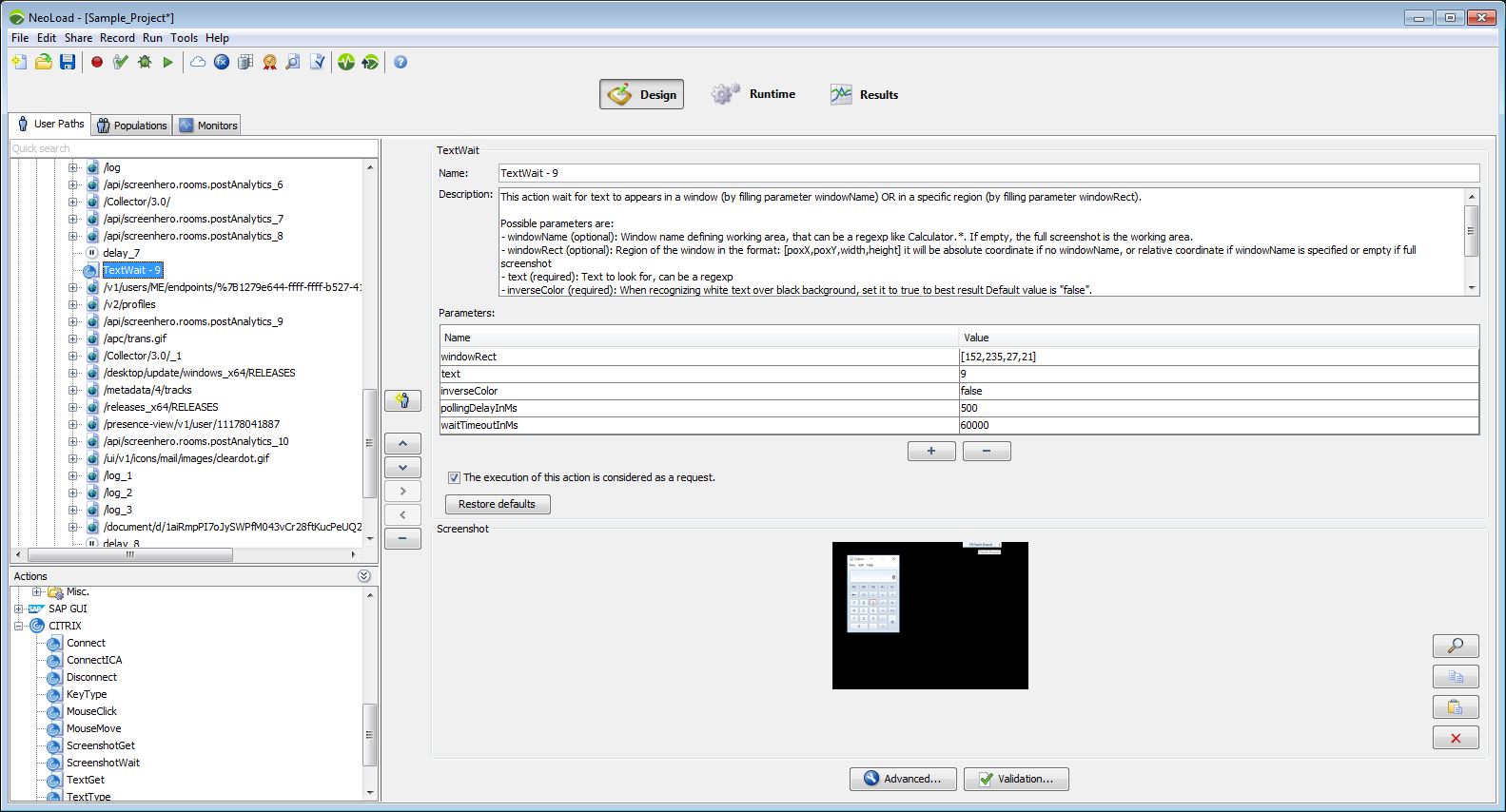
Task: Collapse the Actions panel with chevron button
Action: coord(363,576)
